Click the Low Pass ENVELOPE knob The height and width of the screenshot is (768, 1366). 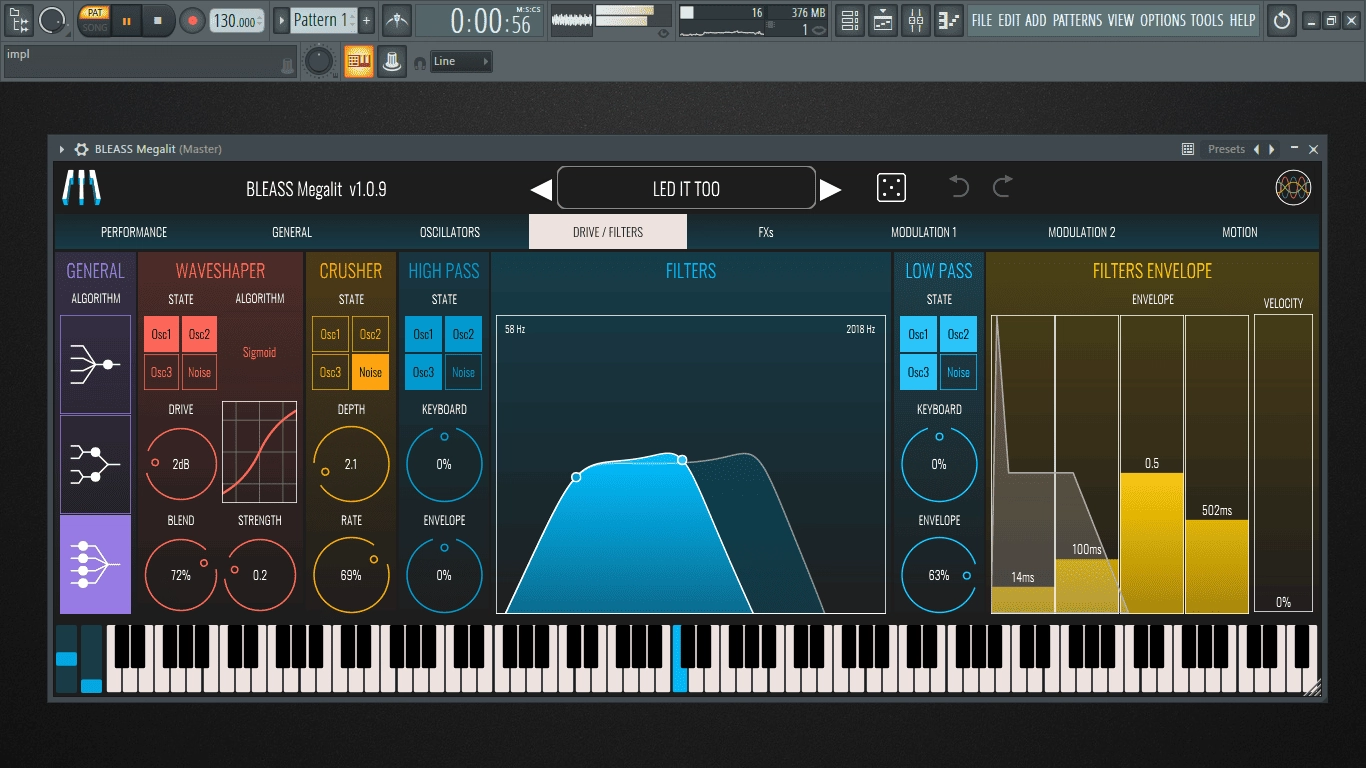coord(939,575)
